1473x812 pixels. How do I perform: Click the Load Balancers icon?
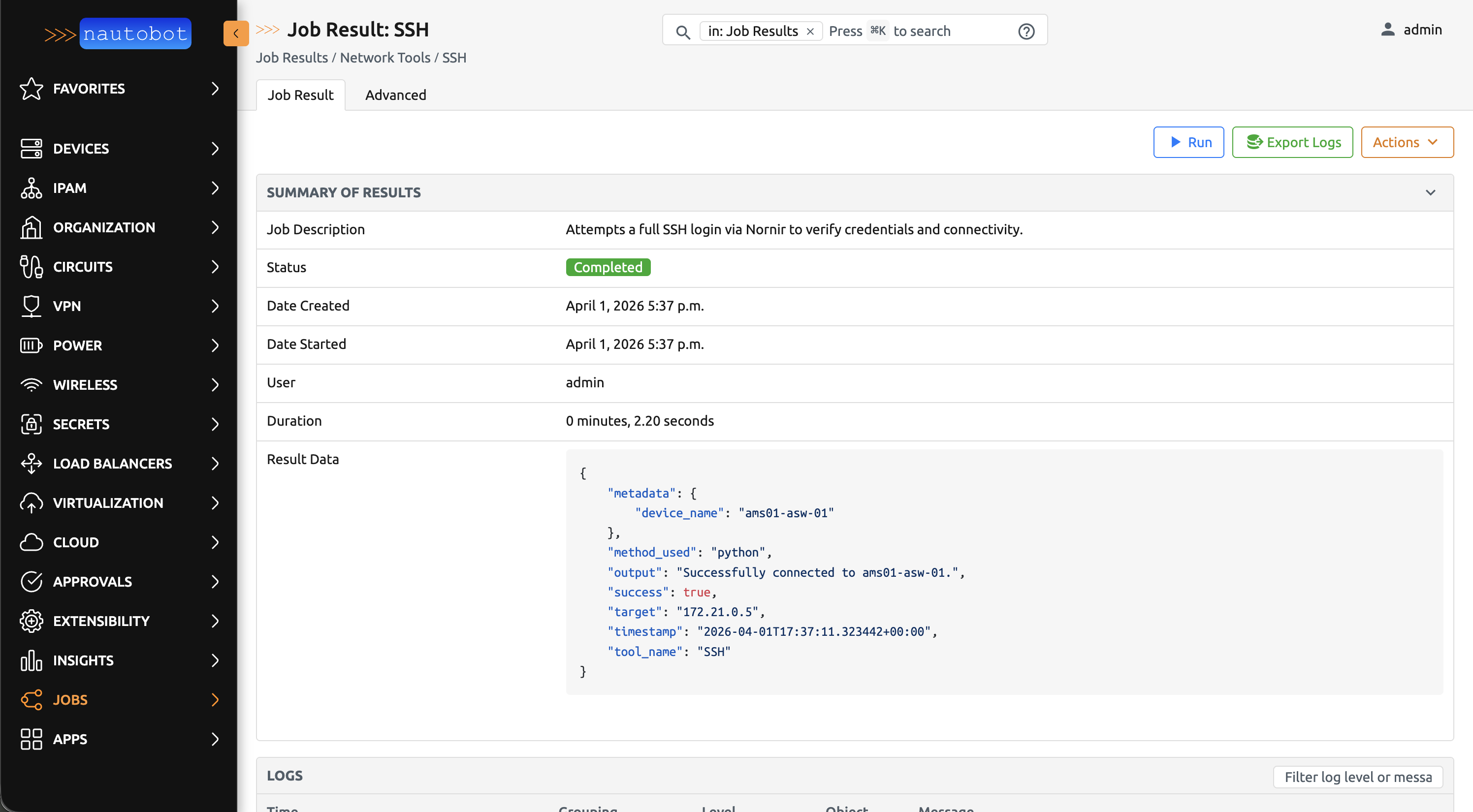point(31,464)
